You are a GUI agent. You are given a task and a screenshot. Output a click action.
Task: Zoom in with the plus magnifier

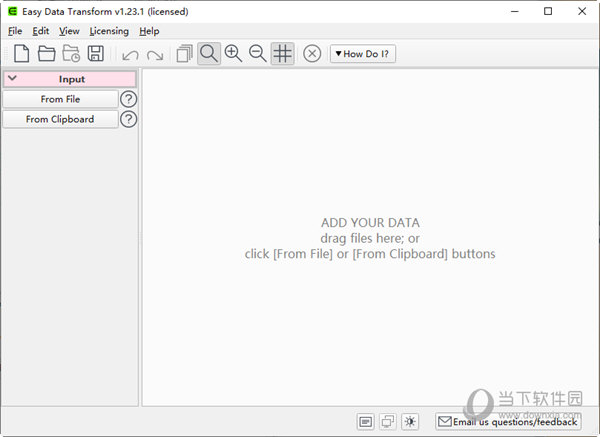coord(233,53)
